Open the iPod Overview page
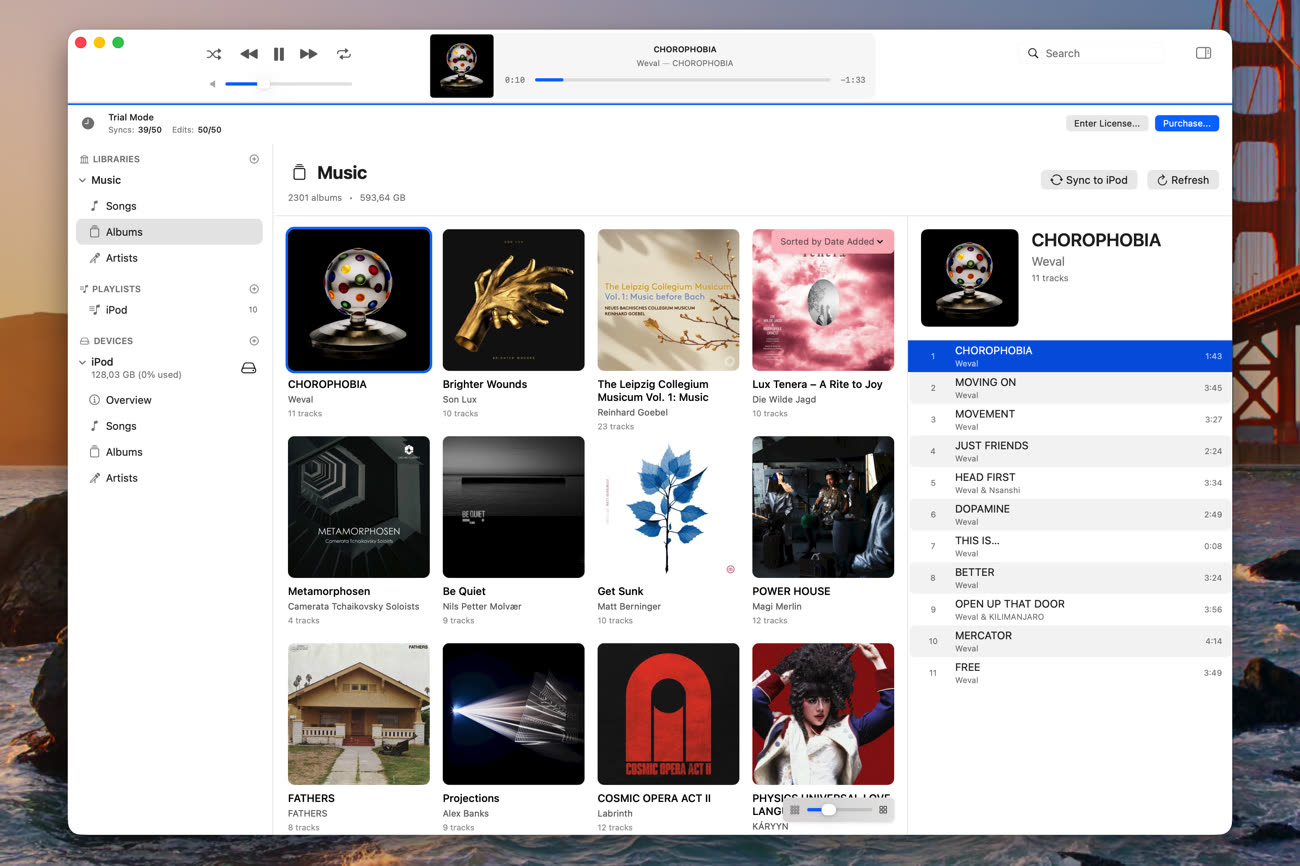 (x=169, y=400)
